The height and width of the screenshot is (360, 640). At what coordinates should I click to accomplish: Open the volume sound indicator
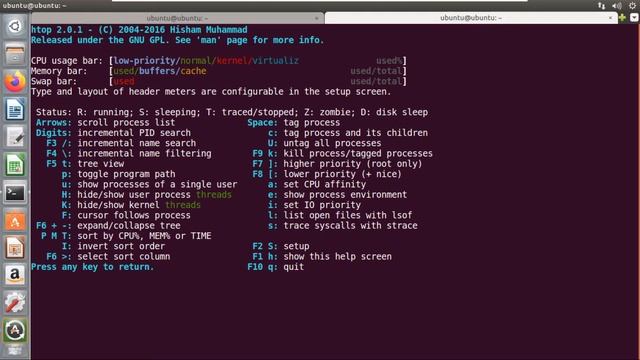pos(617,5)
